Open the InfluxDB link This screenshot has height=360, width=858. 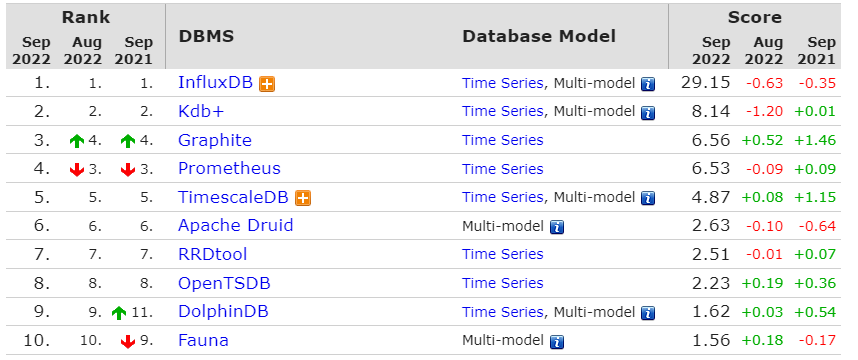point(216,83)
